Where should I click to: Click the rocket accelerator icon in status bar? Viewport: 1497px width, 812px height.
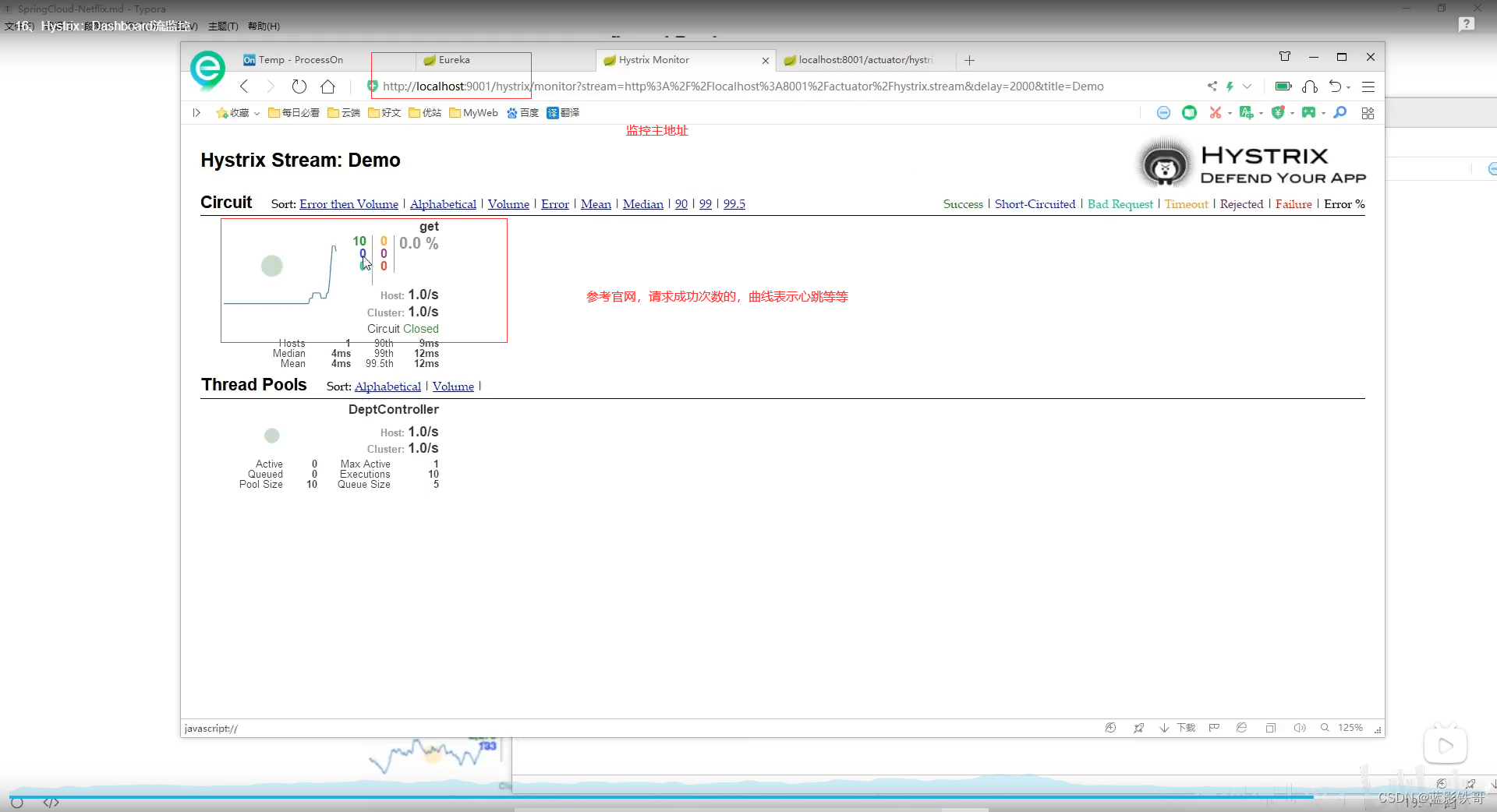[x=1139, y=728]
